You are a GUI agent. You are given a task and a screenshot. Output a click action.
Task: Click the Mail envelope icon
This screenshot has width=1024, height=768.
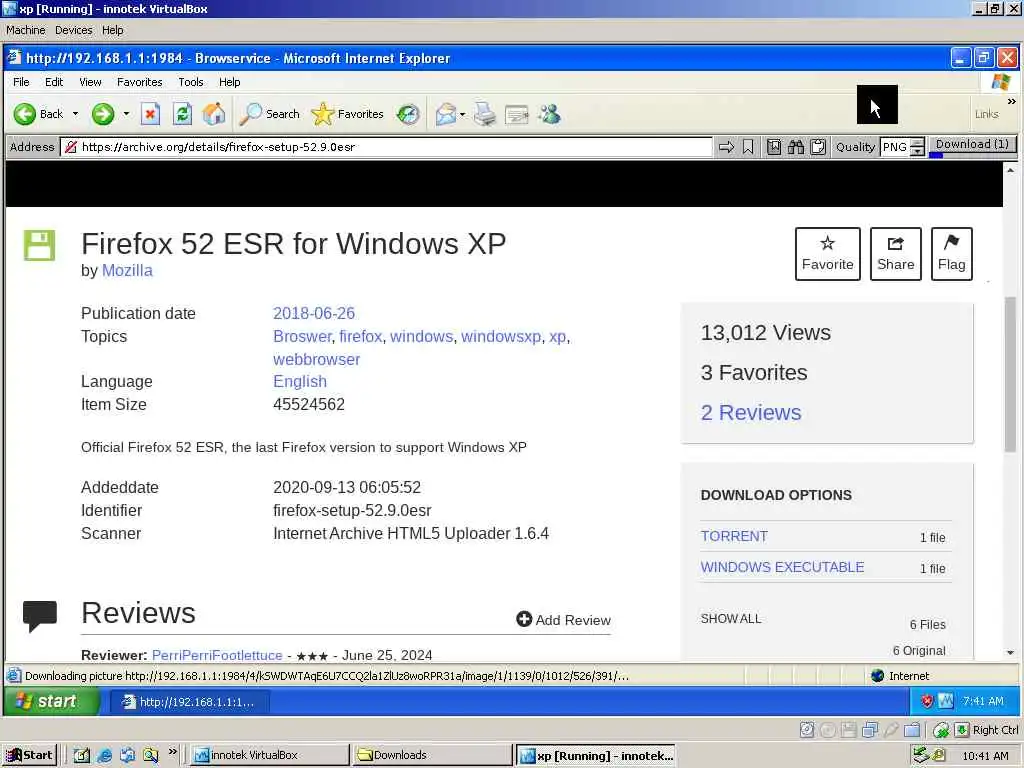(x=445, y=114)
